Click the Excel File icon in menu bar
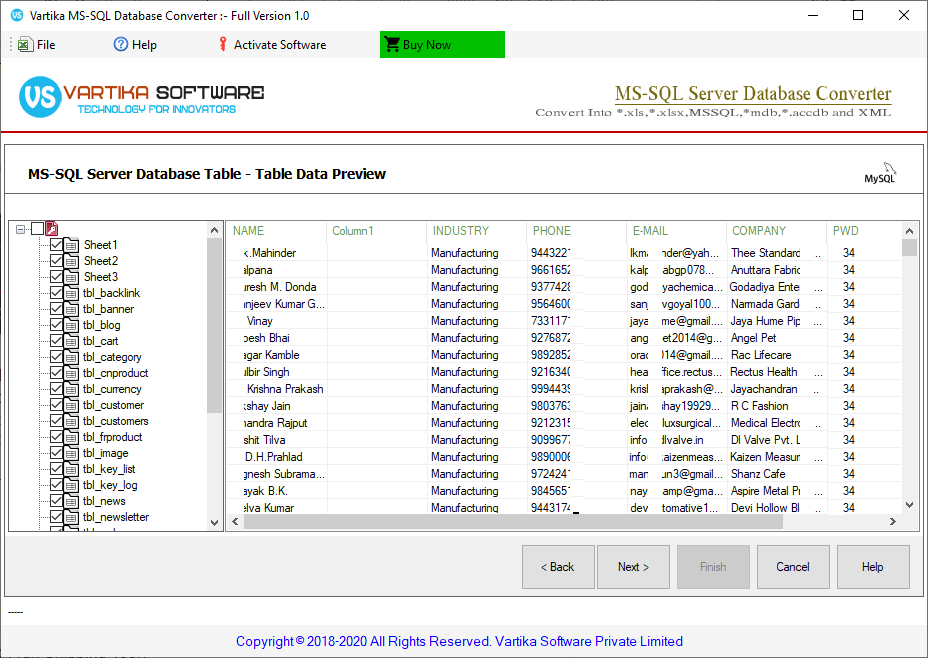 point(25,44)
